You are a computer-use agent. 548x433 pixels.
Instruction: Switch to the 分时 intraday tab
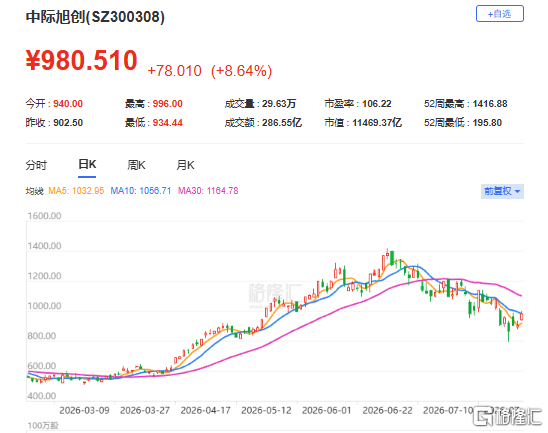pos(36,165)
